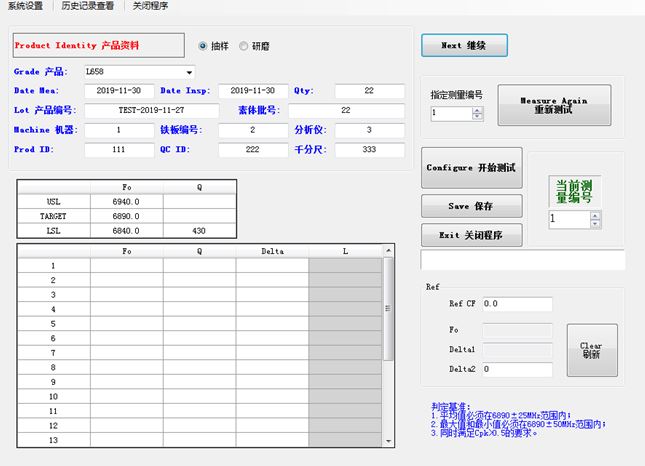Click the Lot 产品编号 field

pos(151,110)
